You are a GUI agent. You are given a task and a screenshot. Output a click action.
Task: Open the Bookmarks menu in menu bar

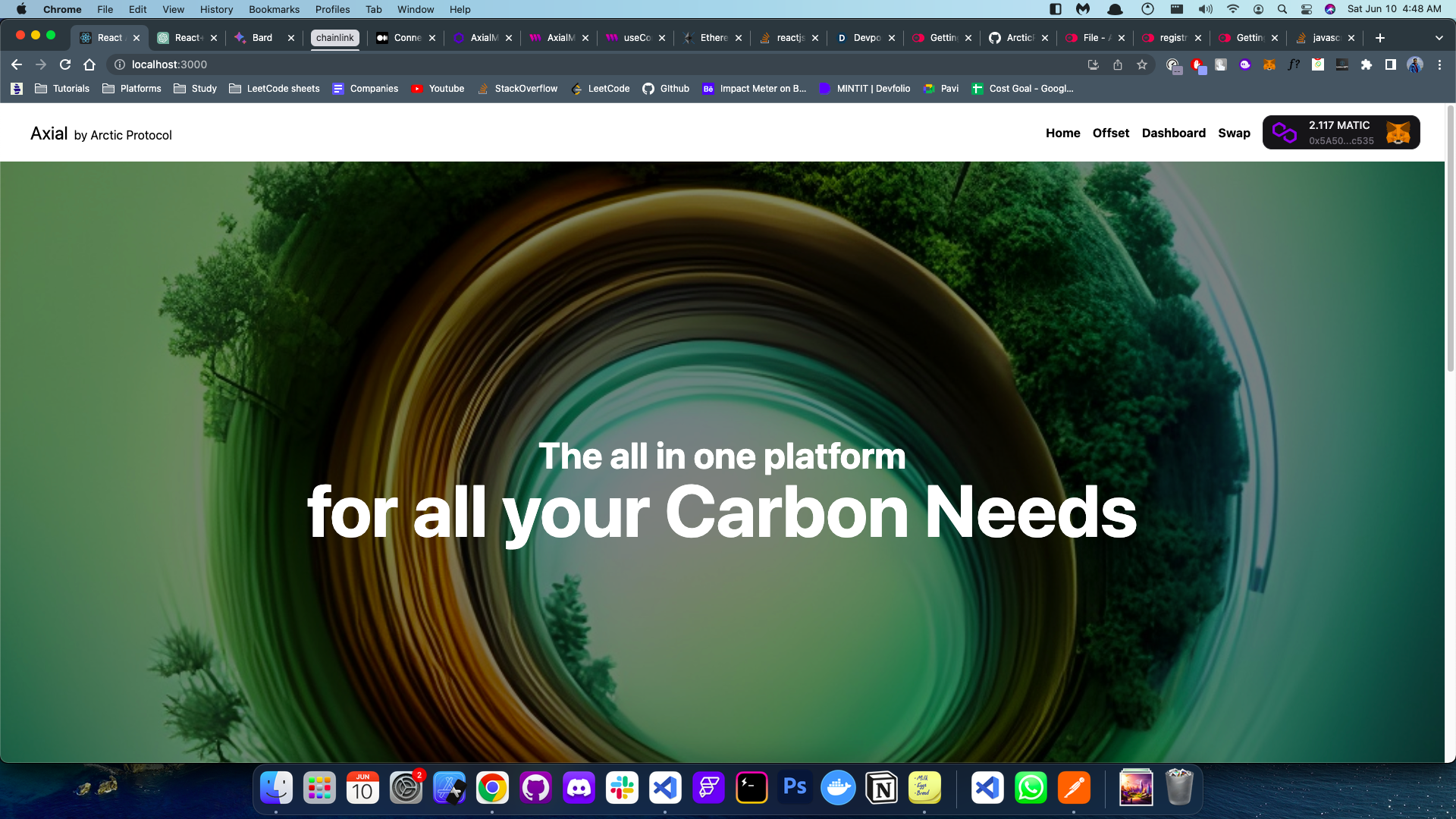pos(274,9)
